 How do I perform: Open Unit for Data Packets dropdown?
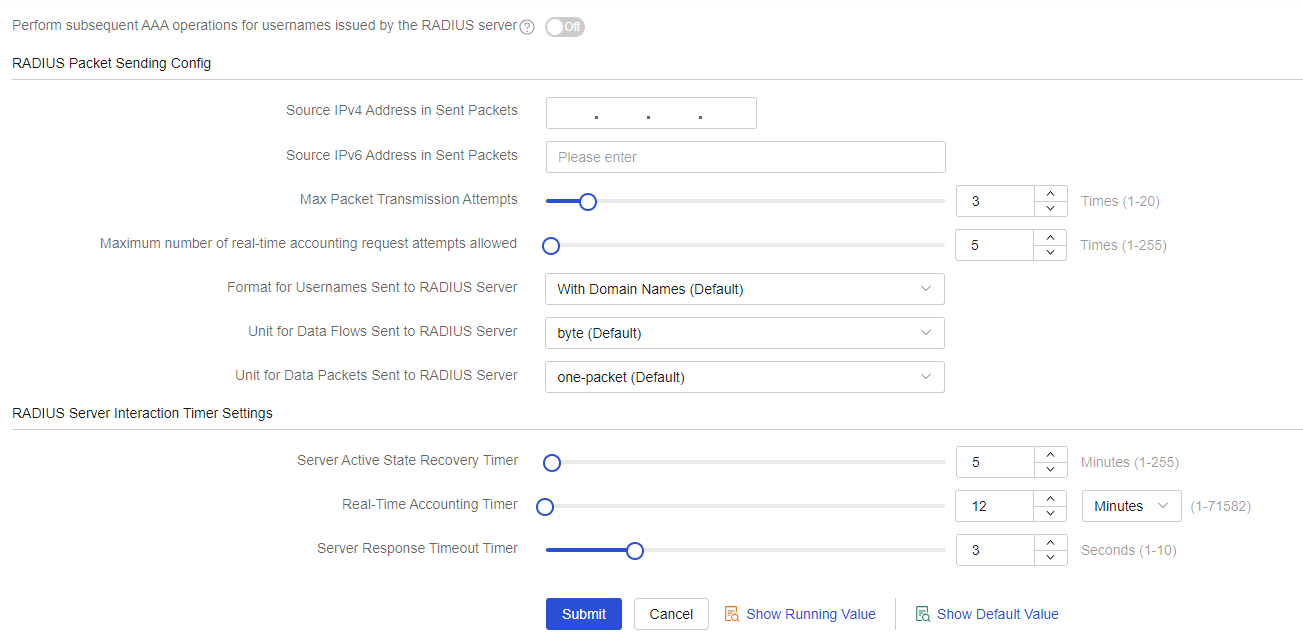click(744, 377)
